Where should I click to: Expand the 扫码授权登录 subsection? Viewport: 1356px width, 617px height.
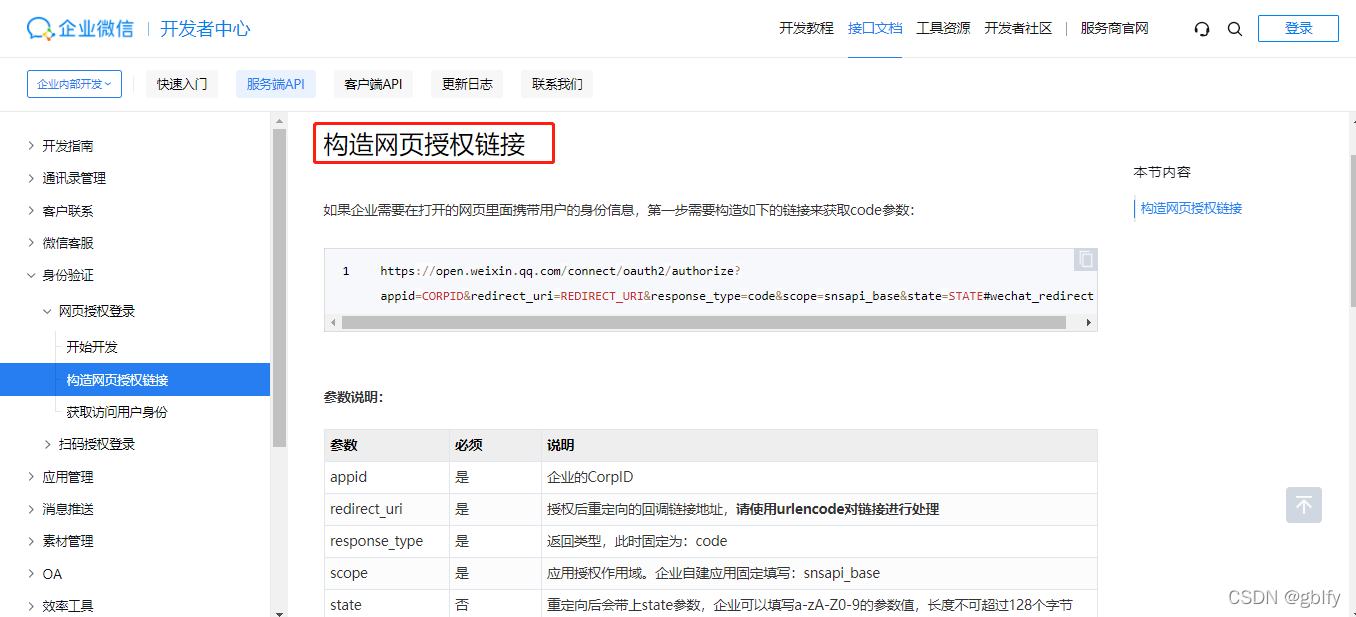point(48,444)
